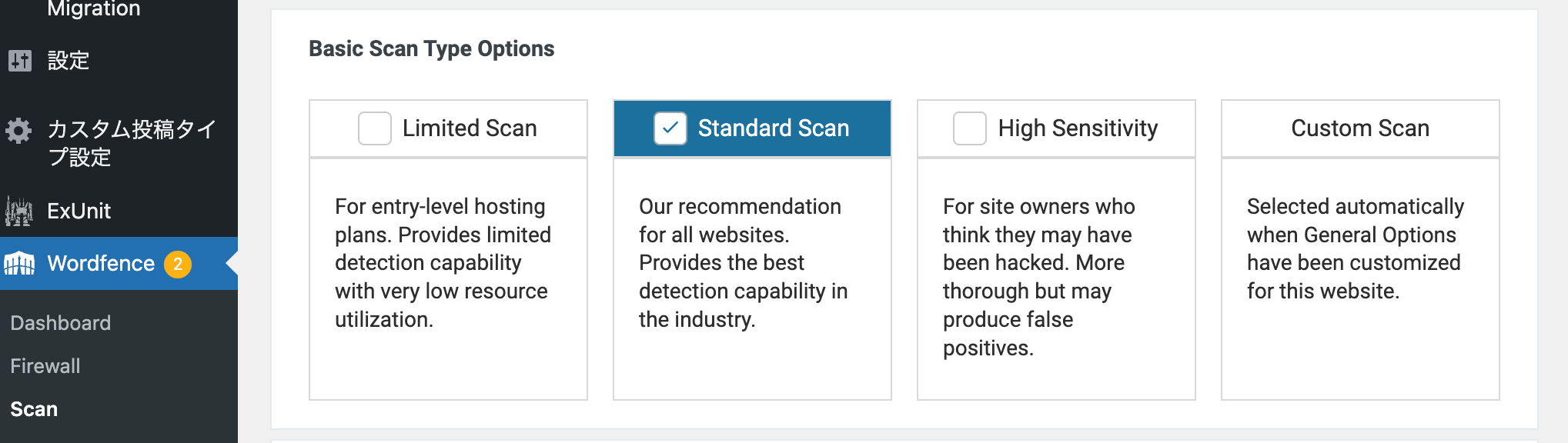Viewport: 1568px width, 443px height.
Task: Click the gear icon for カスタム投稿タイプ設定
Action: tap(19, 130)
